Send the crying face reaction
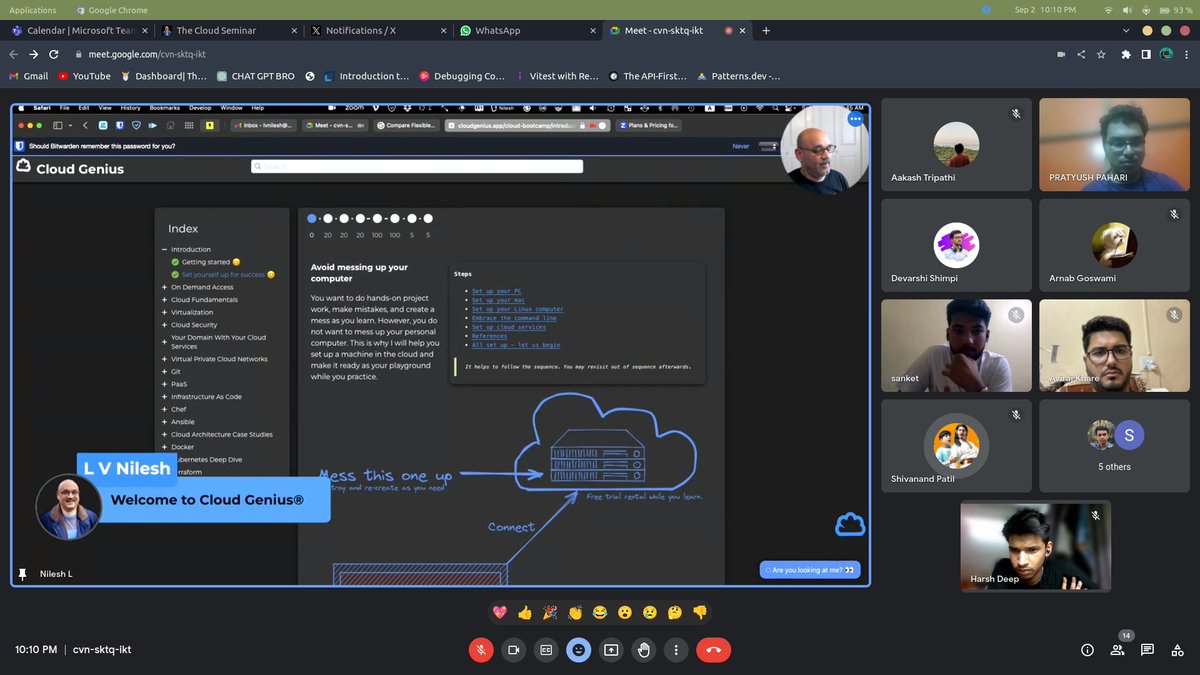 pyautogui.click(x=650, y=612)
